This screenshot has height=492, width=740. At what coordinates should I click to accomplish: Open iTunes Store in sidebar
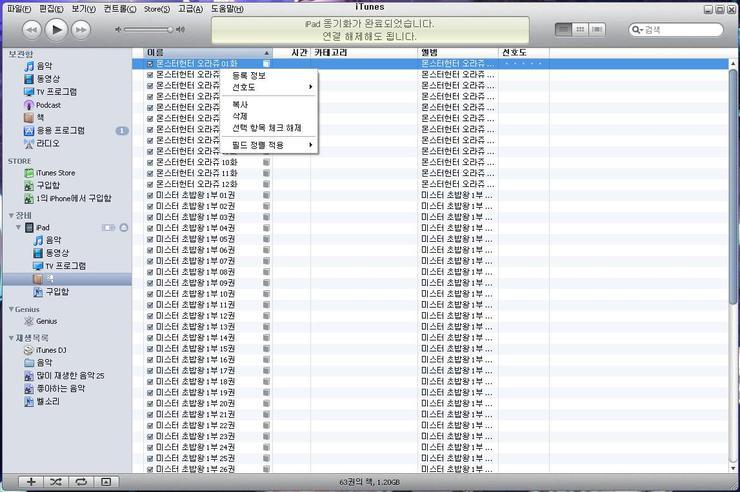click(x=55, y=173)
